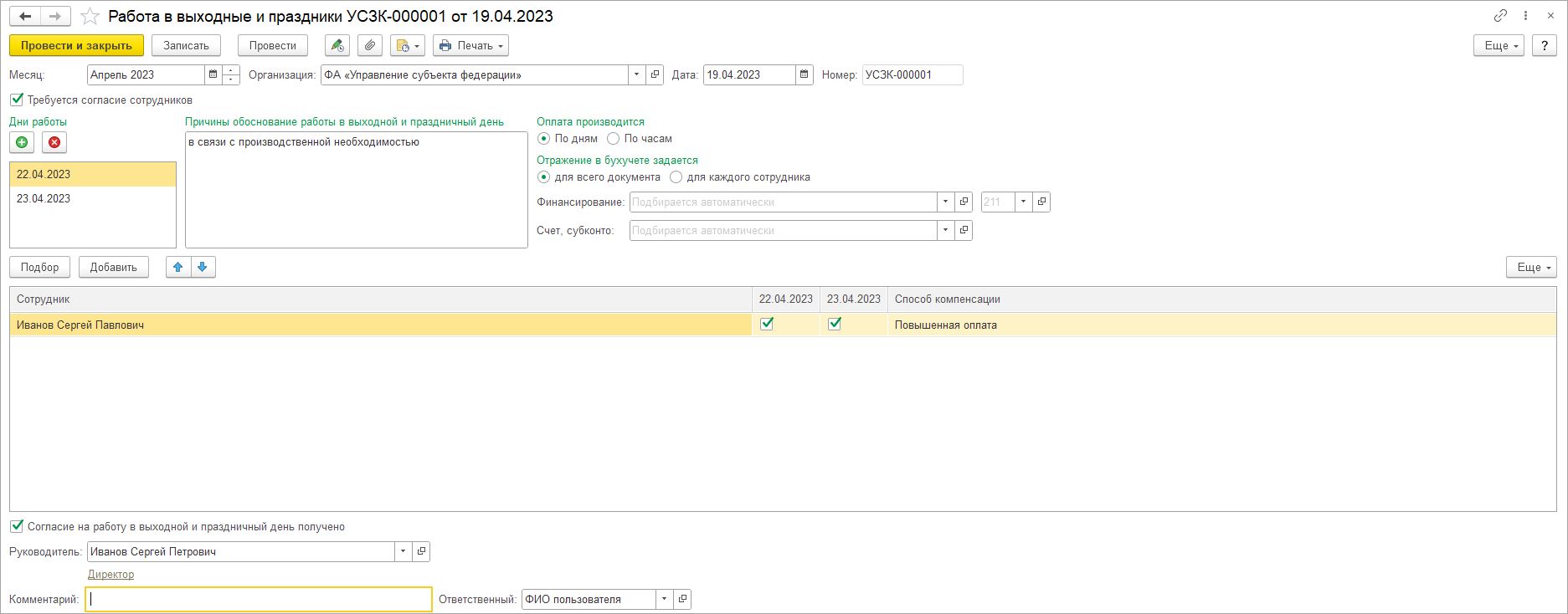Expand Финансирование dropdown arrow
The image size is (1568, 614).
tap(946, 202)
